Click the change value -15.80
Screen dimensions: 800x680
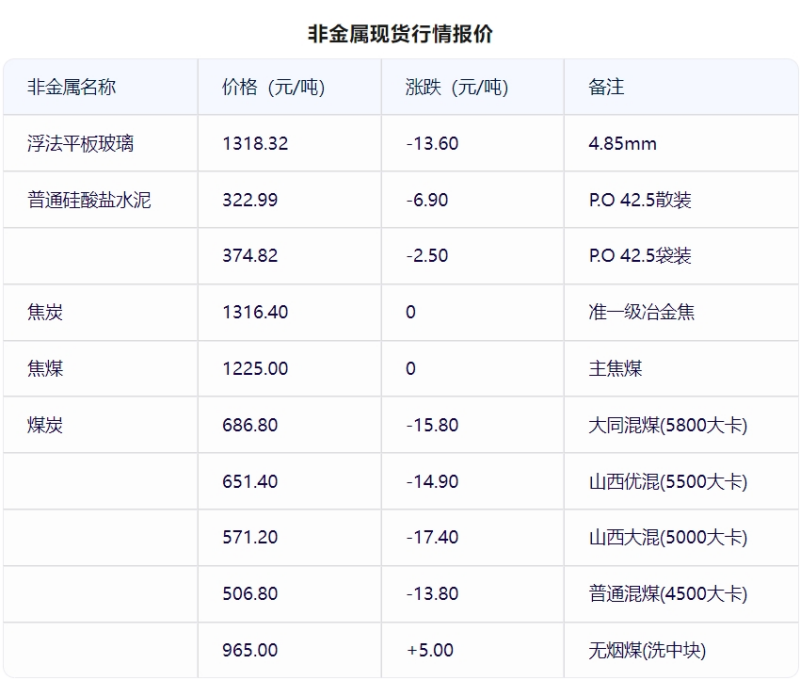(x=432, y=425)
